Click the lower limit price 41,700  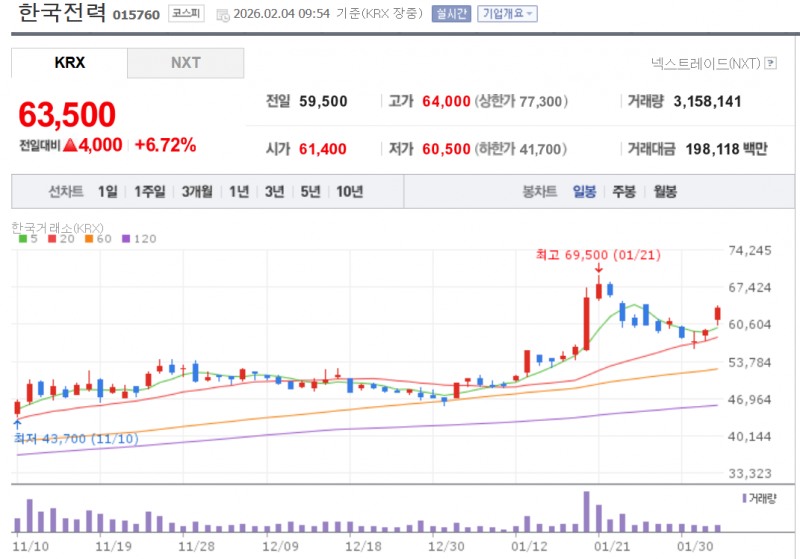pos(539,149)
